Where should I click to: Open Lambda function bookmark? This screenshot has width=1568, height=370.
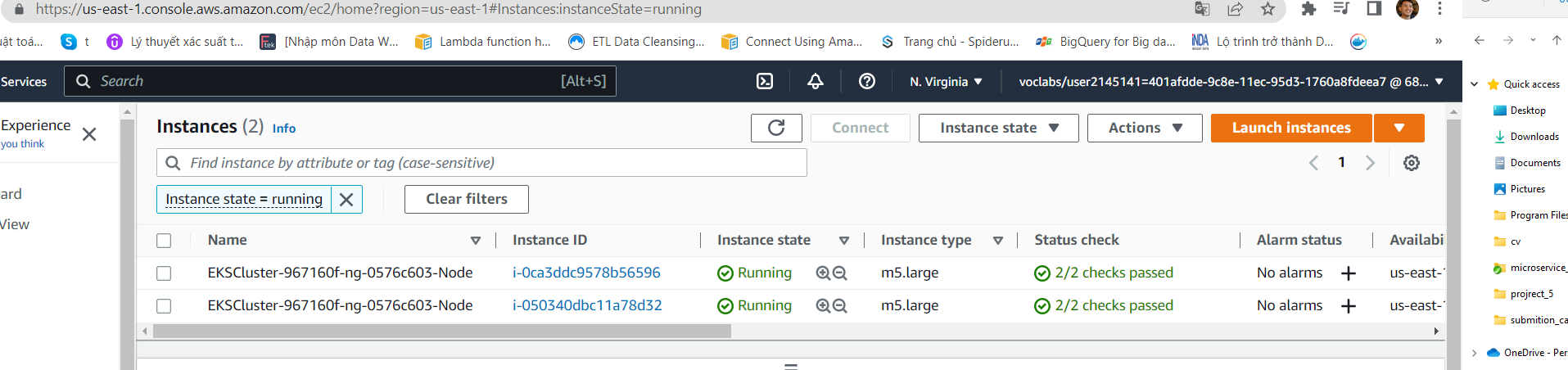483,41
